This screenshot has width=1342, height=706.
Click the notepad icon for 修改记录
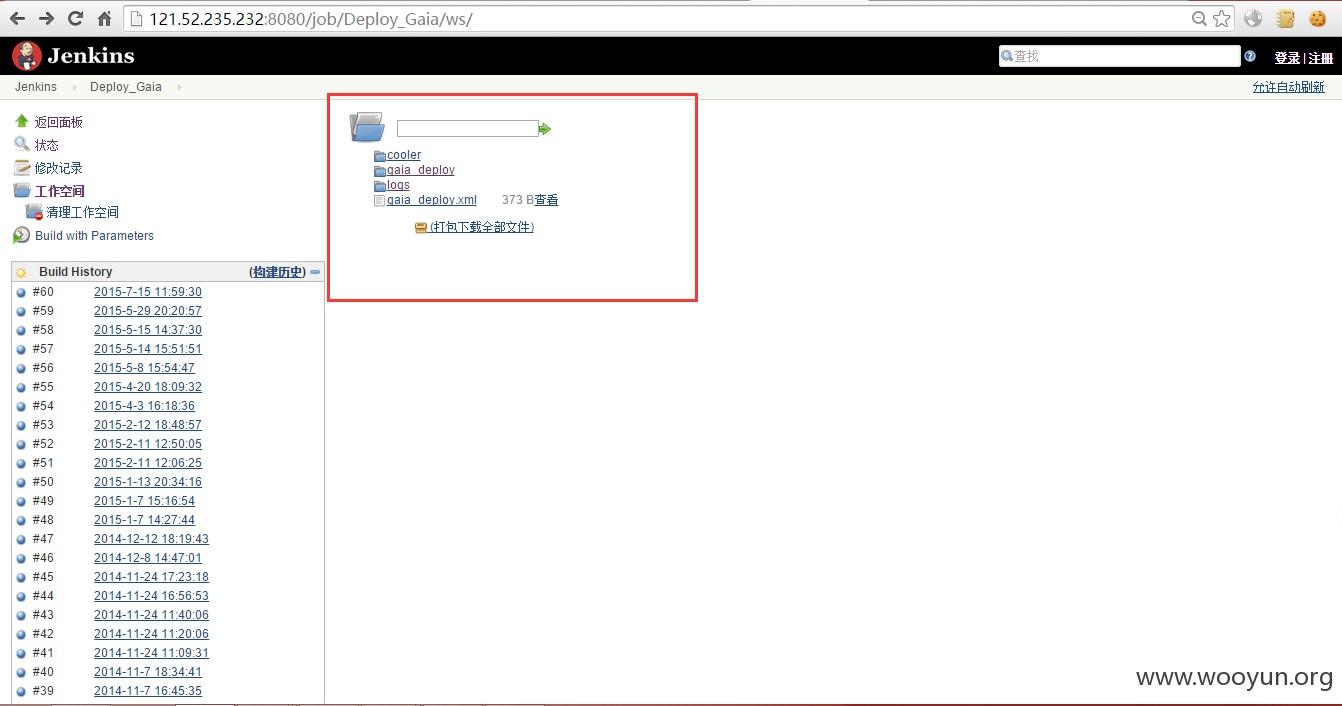click(21, 167)
